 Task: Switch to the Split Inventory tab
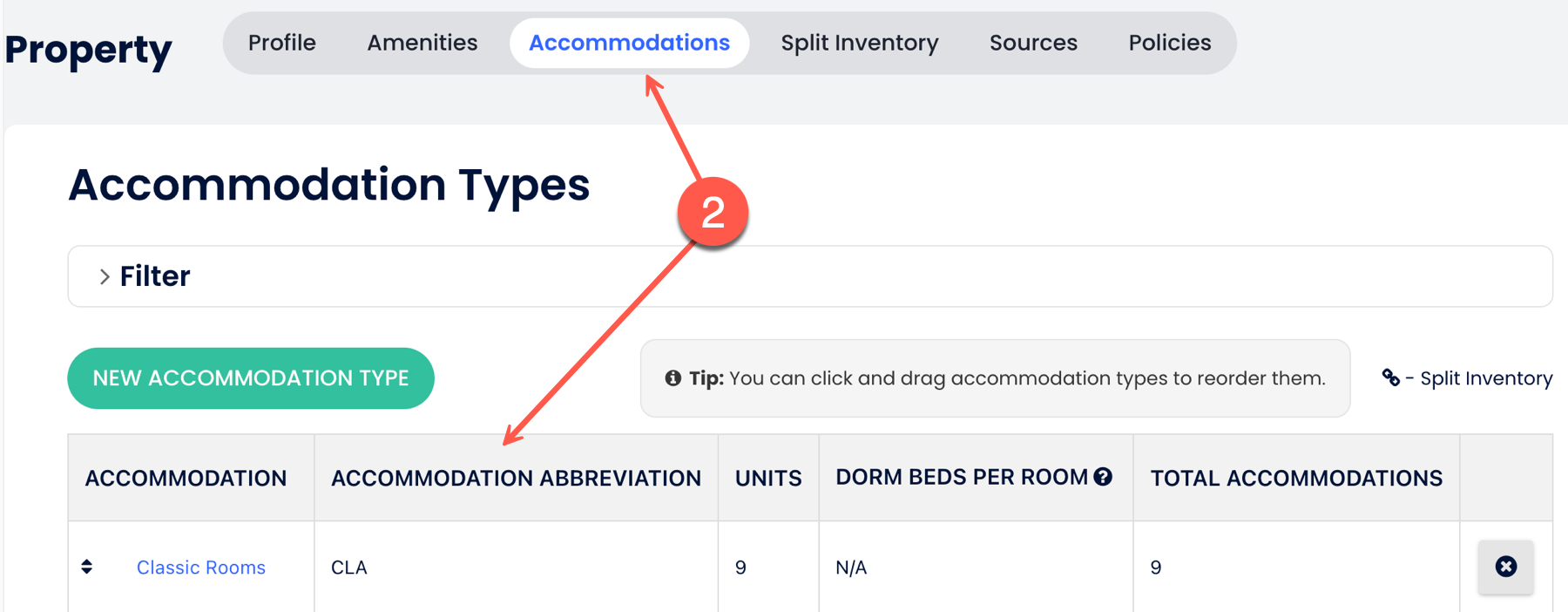tap(860, 42)
